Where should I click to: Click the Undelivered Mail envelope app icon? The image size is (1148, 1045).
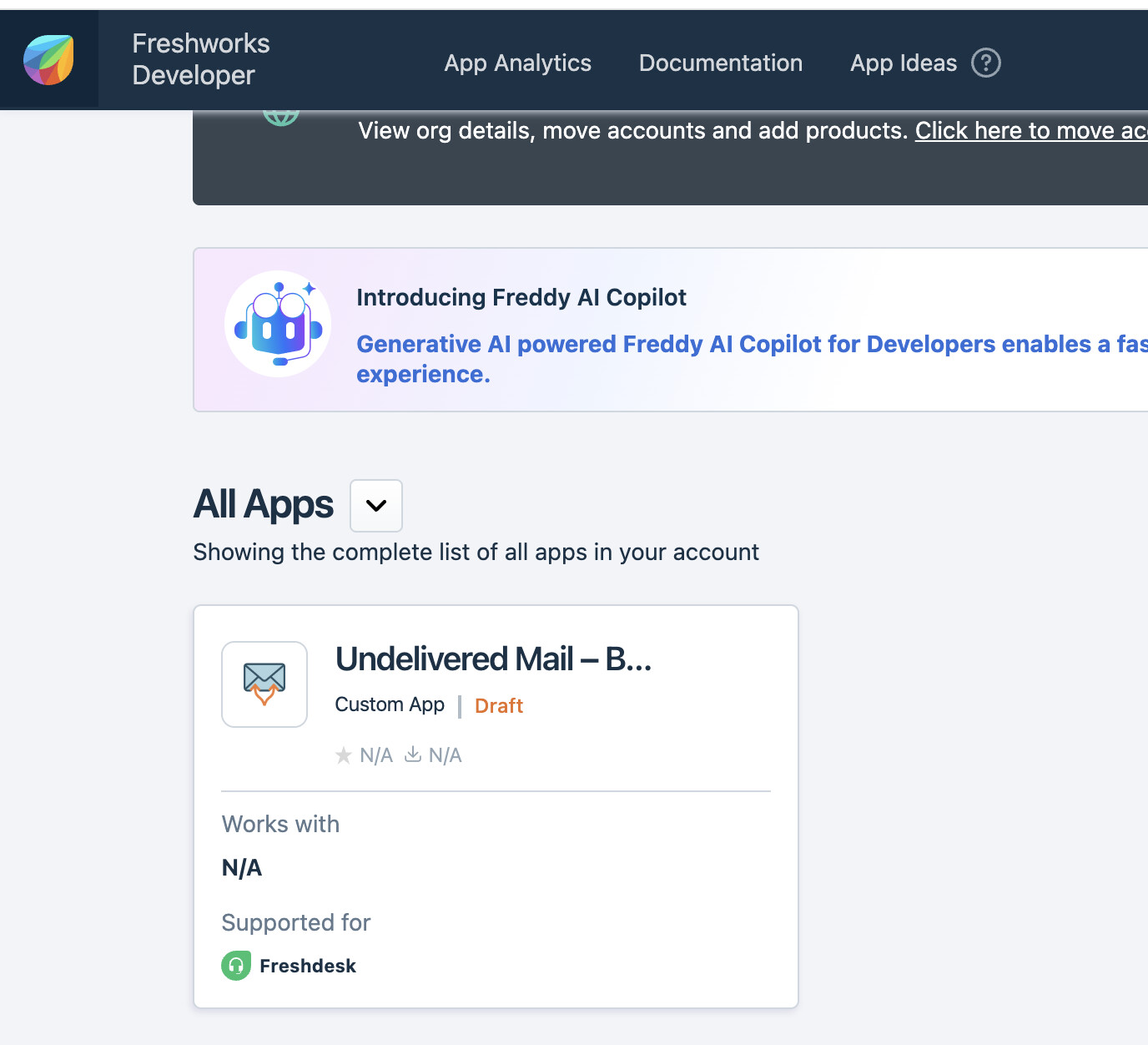tap(264, 684)
